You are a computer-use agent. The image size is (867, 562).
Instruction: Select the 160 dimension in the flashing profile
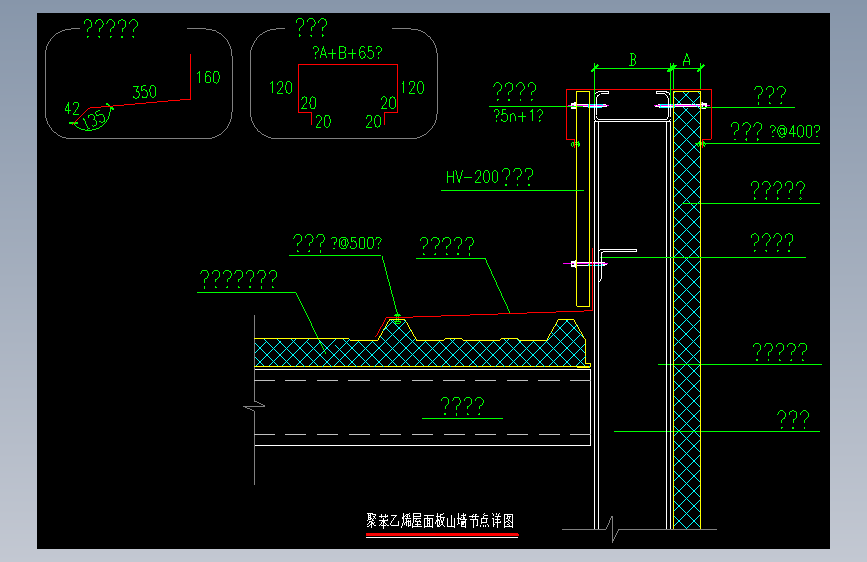tap(208, 77)
